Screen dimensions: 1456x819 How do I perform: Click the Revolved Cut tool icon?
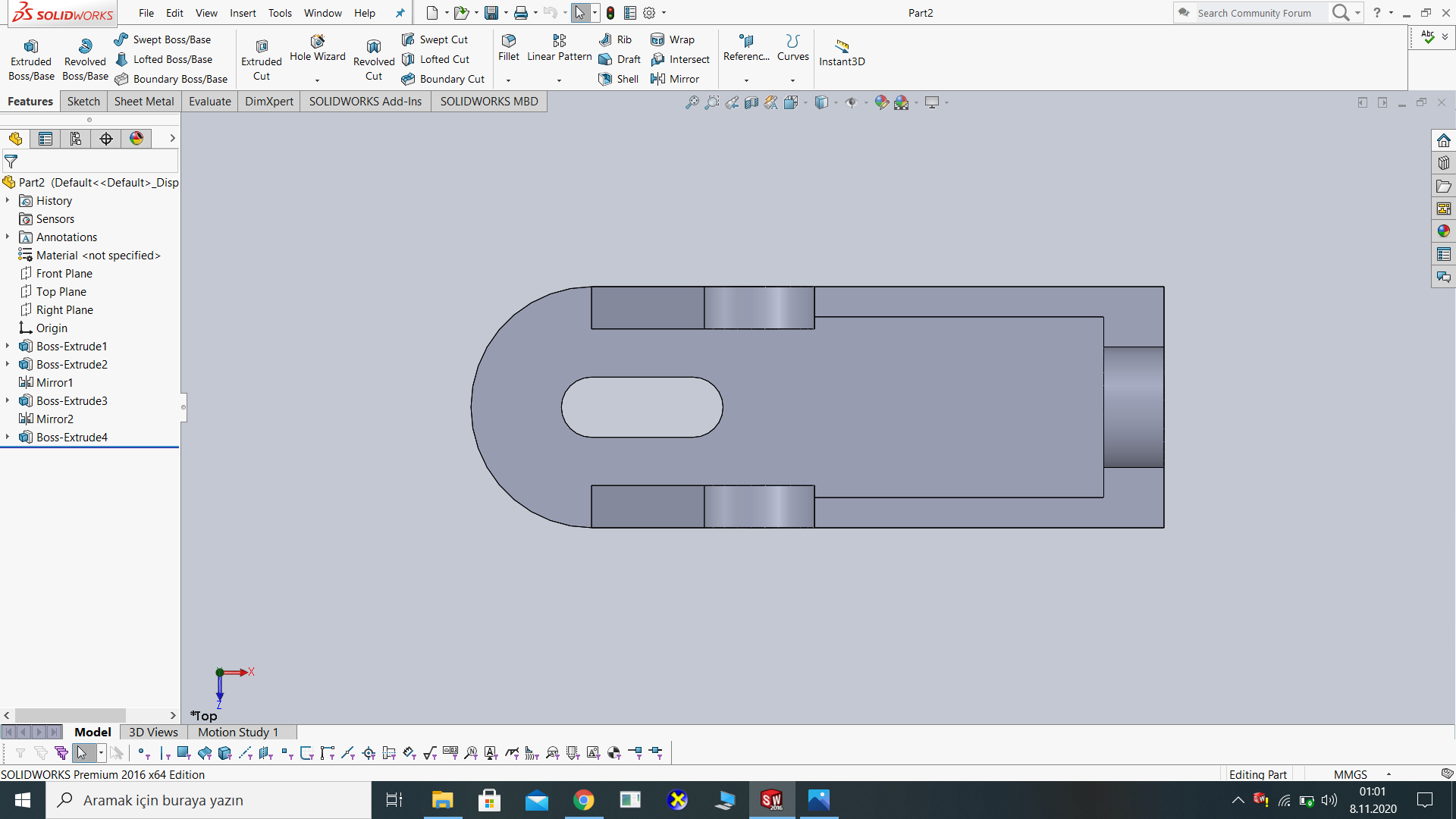[x=374, y=47]
